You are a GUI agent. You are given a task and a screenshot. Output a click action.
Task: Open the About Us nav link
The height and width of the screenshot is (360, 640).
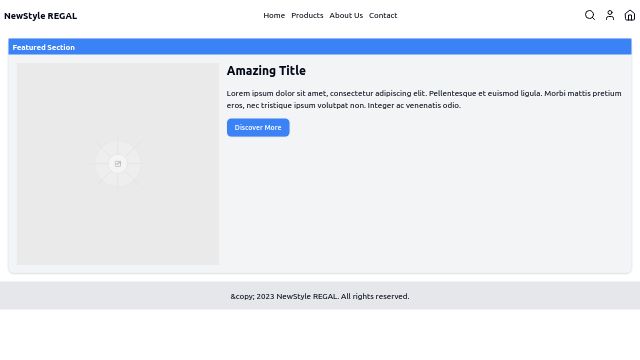click(x=346, y=16)
